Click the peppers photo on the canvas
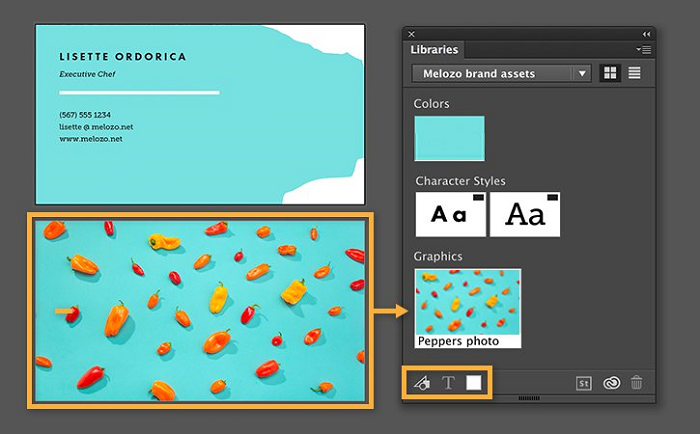700x434 pixels. pos(200,311)
